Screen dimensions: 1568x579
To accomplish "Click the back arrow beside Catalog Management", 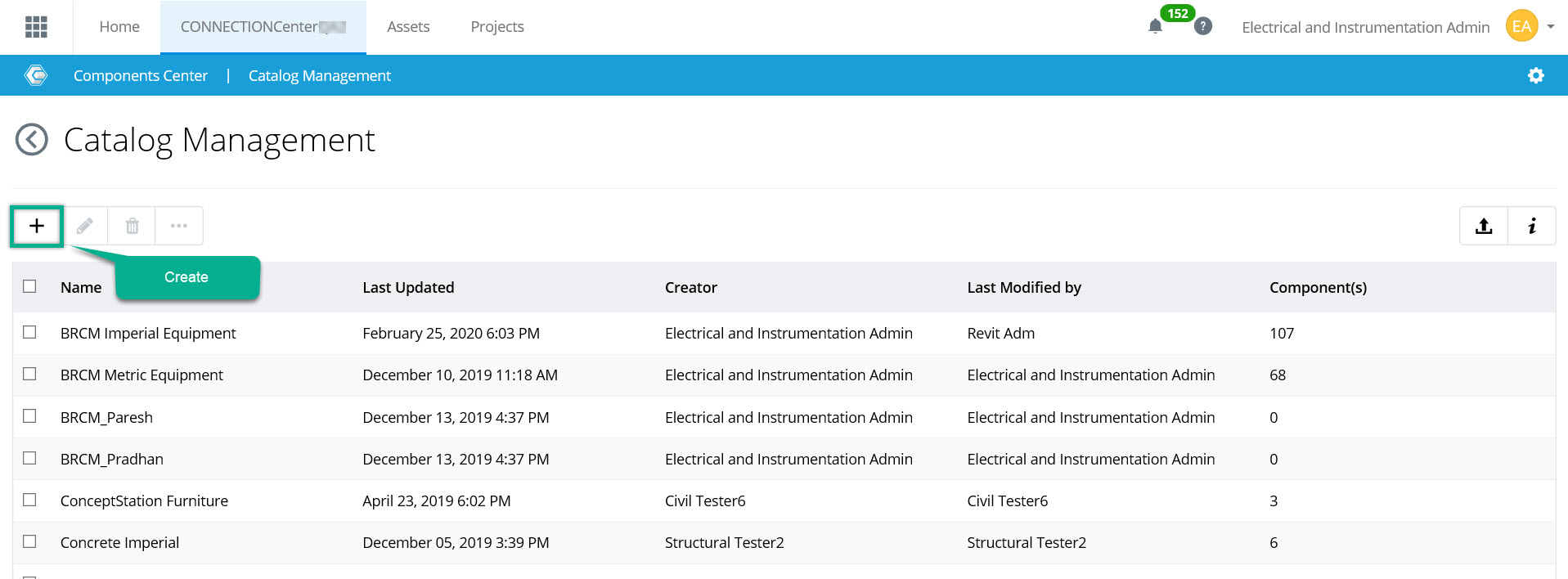I will click(32, 140).
